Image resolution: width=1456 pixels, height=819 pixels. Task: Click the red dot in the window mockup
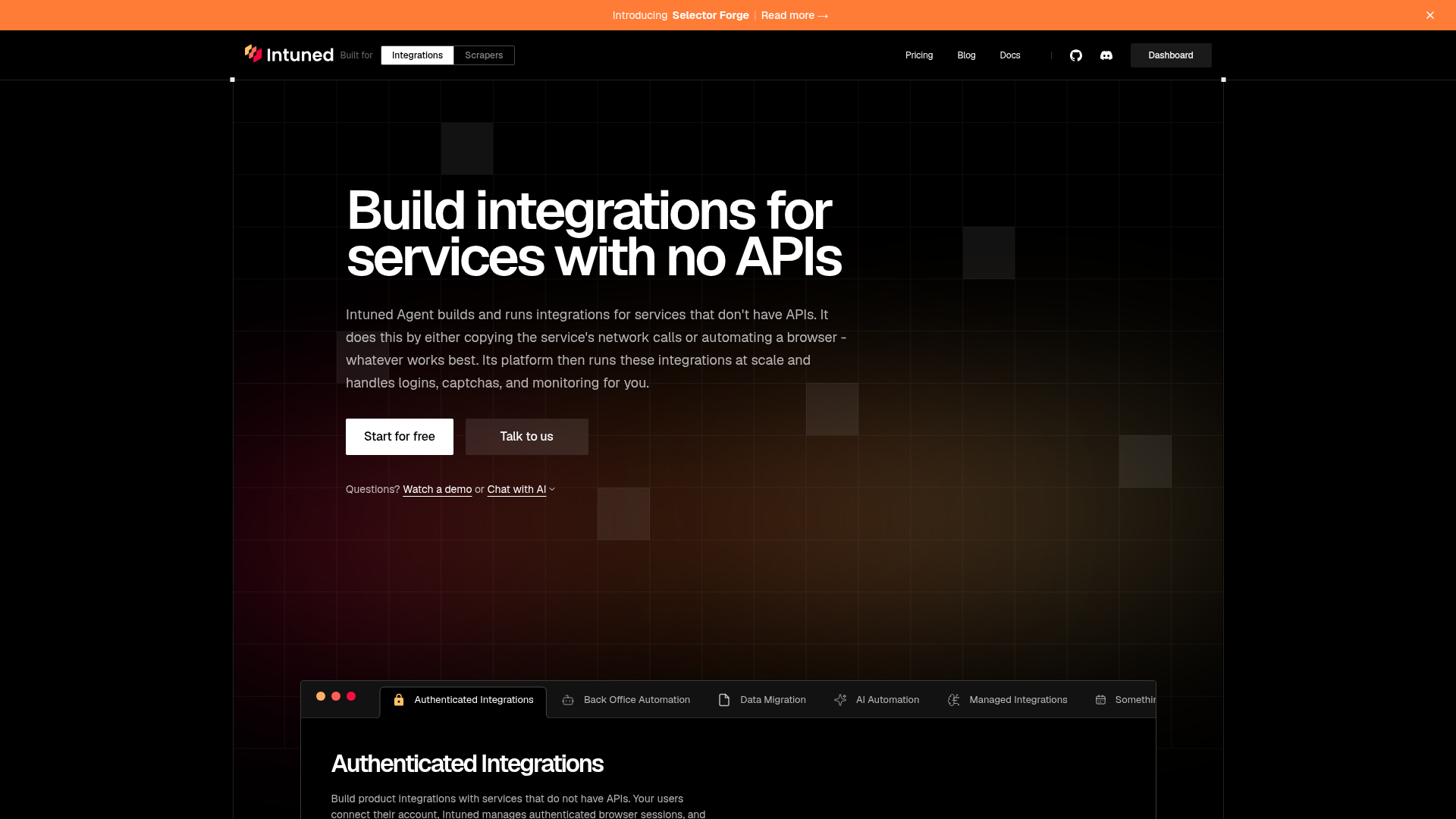[351, 696]
